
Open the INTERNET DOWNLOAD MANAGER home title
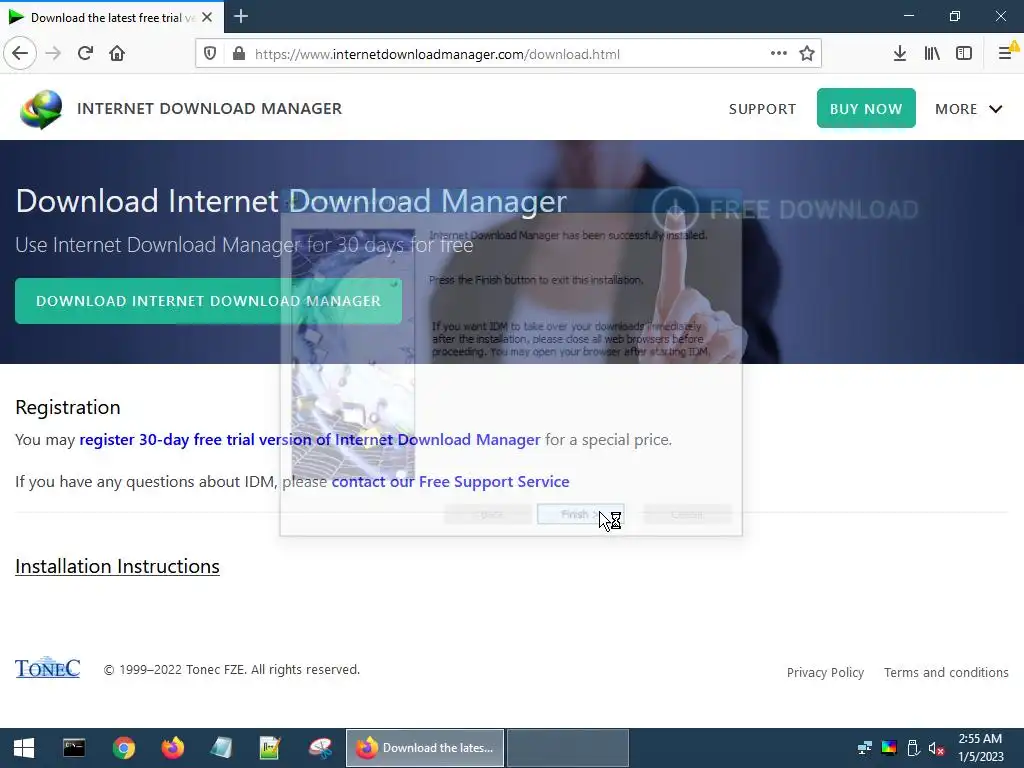click(x=209, y=108)
